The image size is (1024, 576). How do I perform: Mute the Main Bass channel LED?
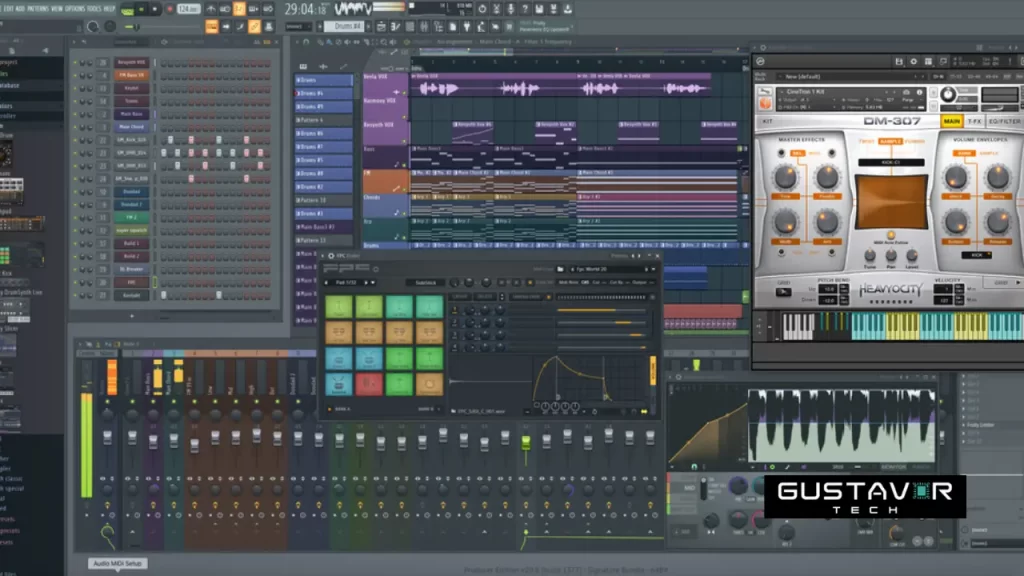click(75, 114)
